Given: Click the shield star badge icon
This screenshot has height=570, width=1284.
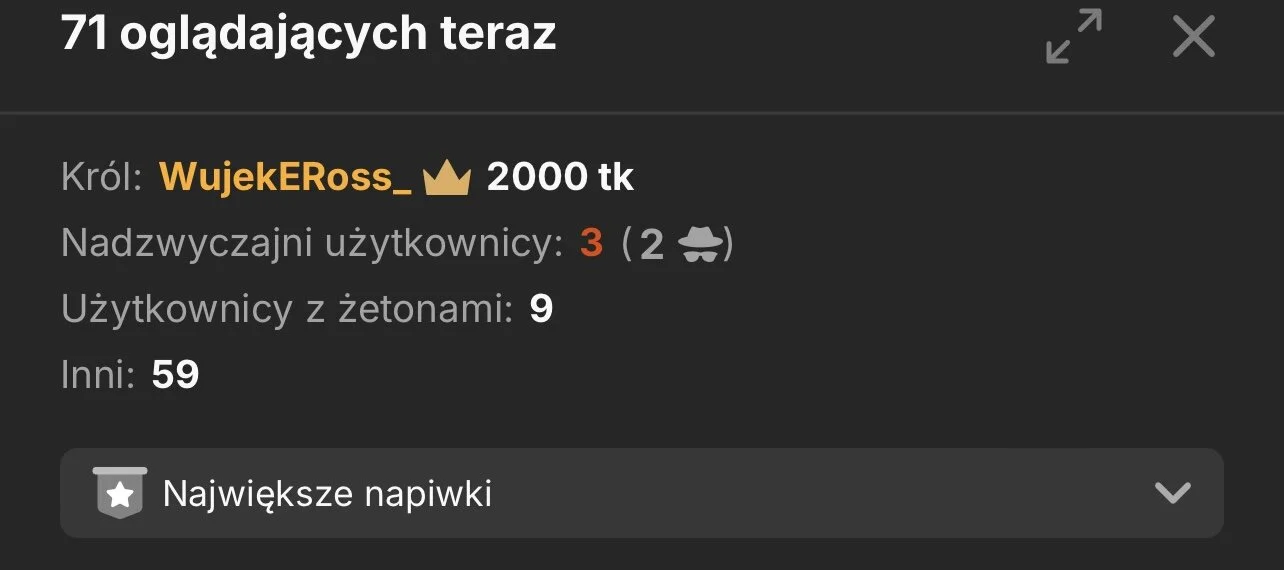Looking at the screenshot, I should click(120, 492).
